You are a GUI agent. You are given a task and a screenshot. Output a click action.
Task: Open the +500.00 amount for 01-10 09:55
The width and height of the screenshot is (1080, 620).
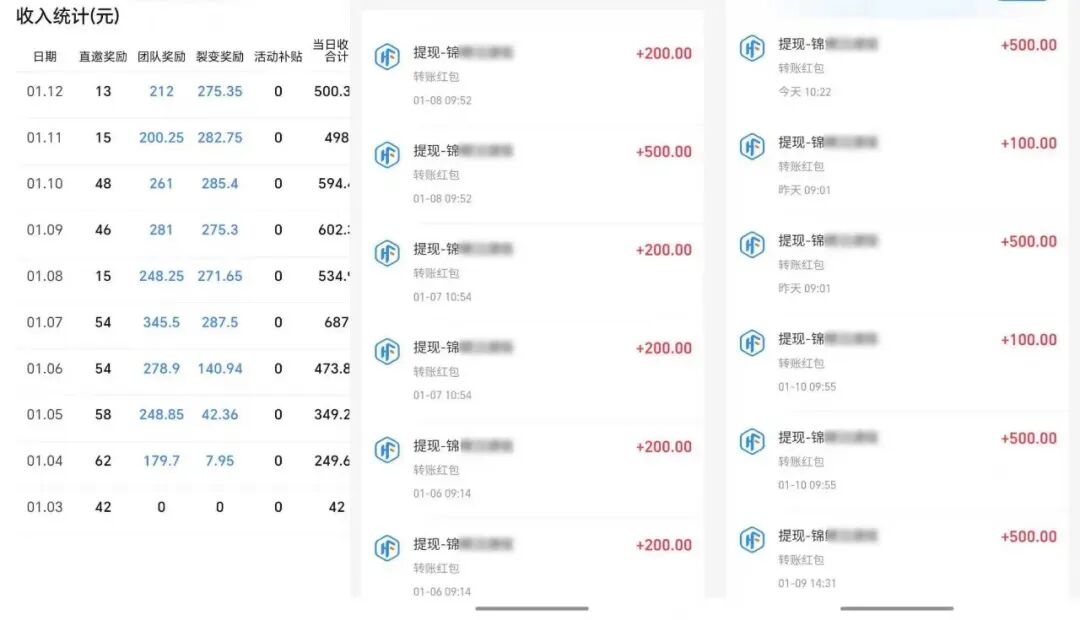(x=1028, y=438)
